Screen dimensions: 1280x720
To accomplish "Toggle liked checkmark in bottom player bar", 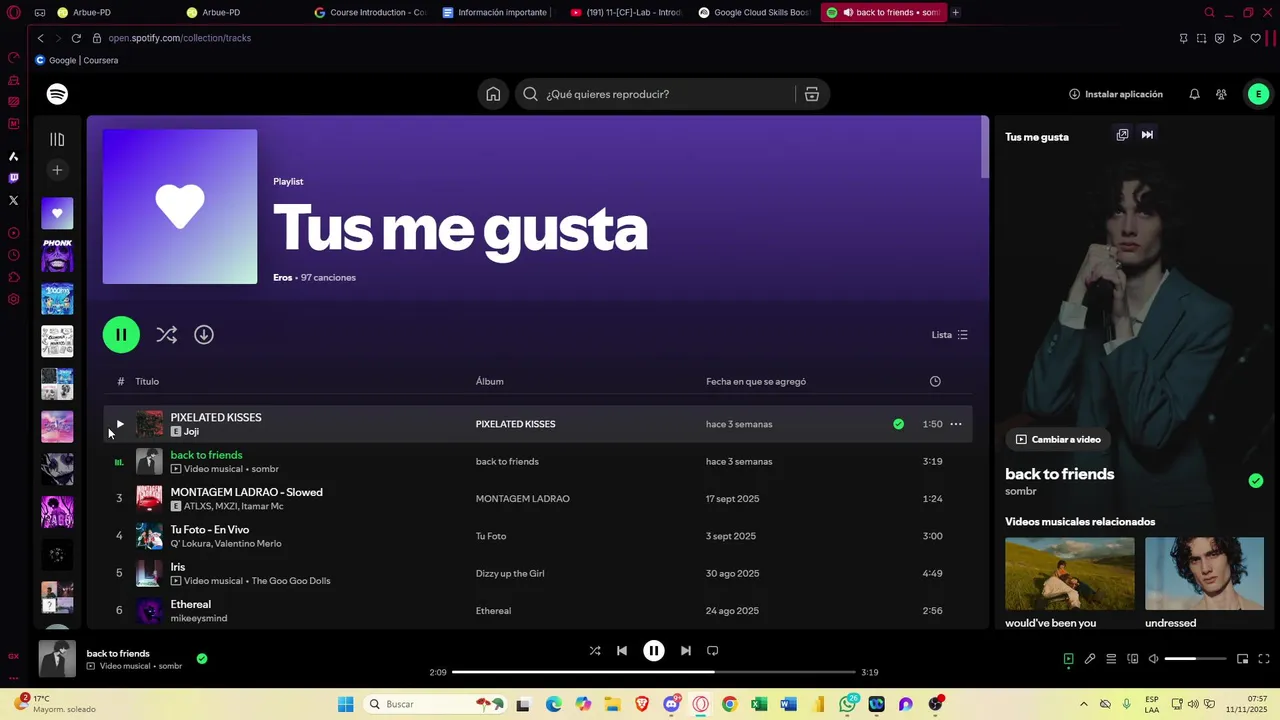I will coord(202,659).
